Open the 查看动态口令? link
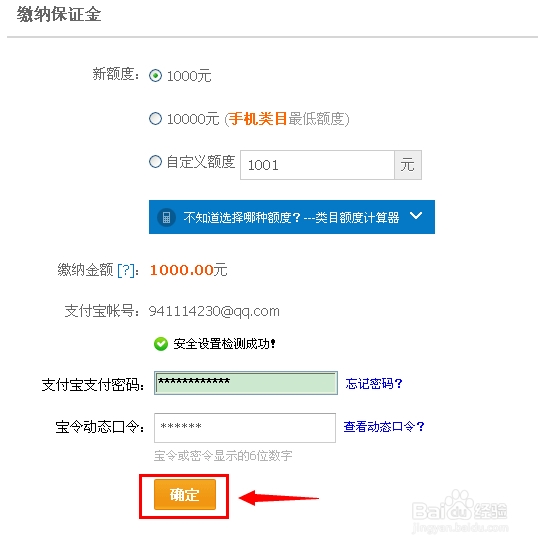Image resolution: width=538 pixels, height=547 pixels. (383, 426)
